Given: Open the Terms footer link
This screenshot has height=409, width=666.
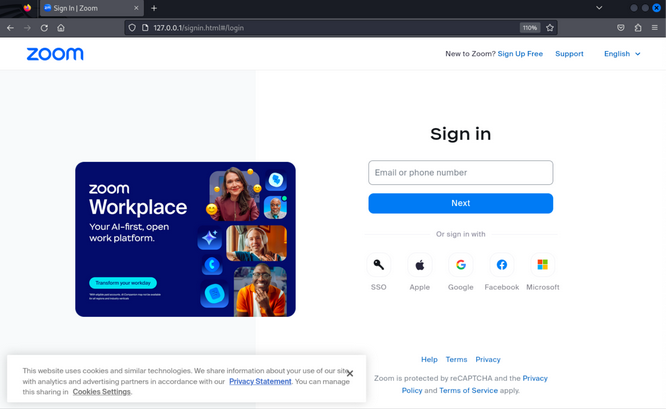Looking at the screenshot, I should click(x=456, y=360).
